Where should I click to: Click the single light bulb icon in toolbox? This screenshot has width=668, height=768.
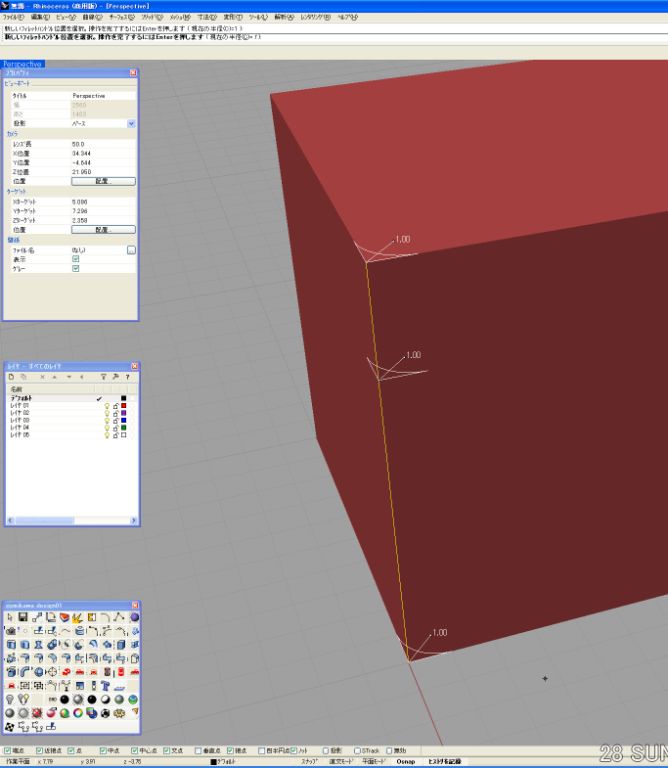[10, 699]
